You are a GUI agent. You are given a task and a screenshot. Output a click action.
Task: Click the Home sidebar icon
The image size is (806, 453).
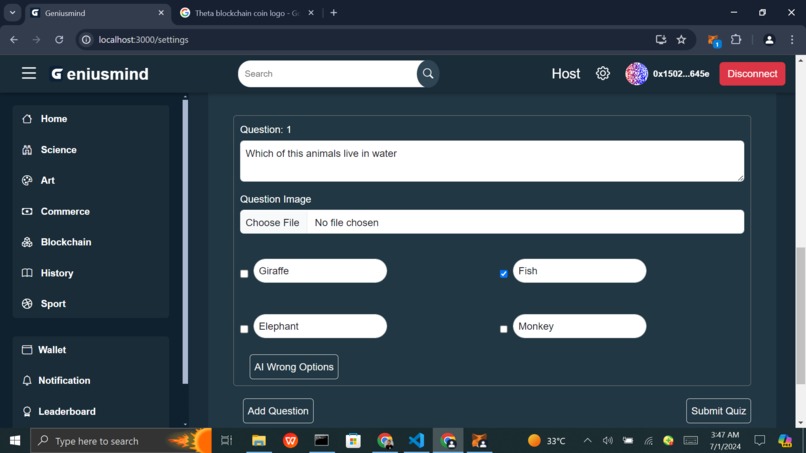[27, 119]
